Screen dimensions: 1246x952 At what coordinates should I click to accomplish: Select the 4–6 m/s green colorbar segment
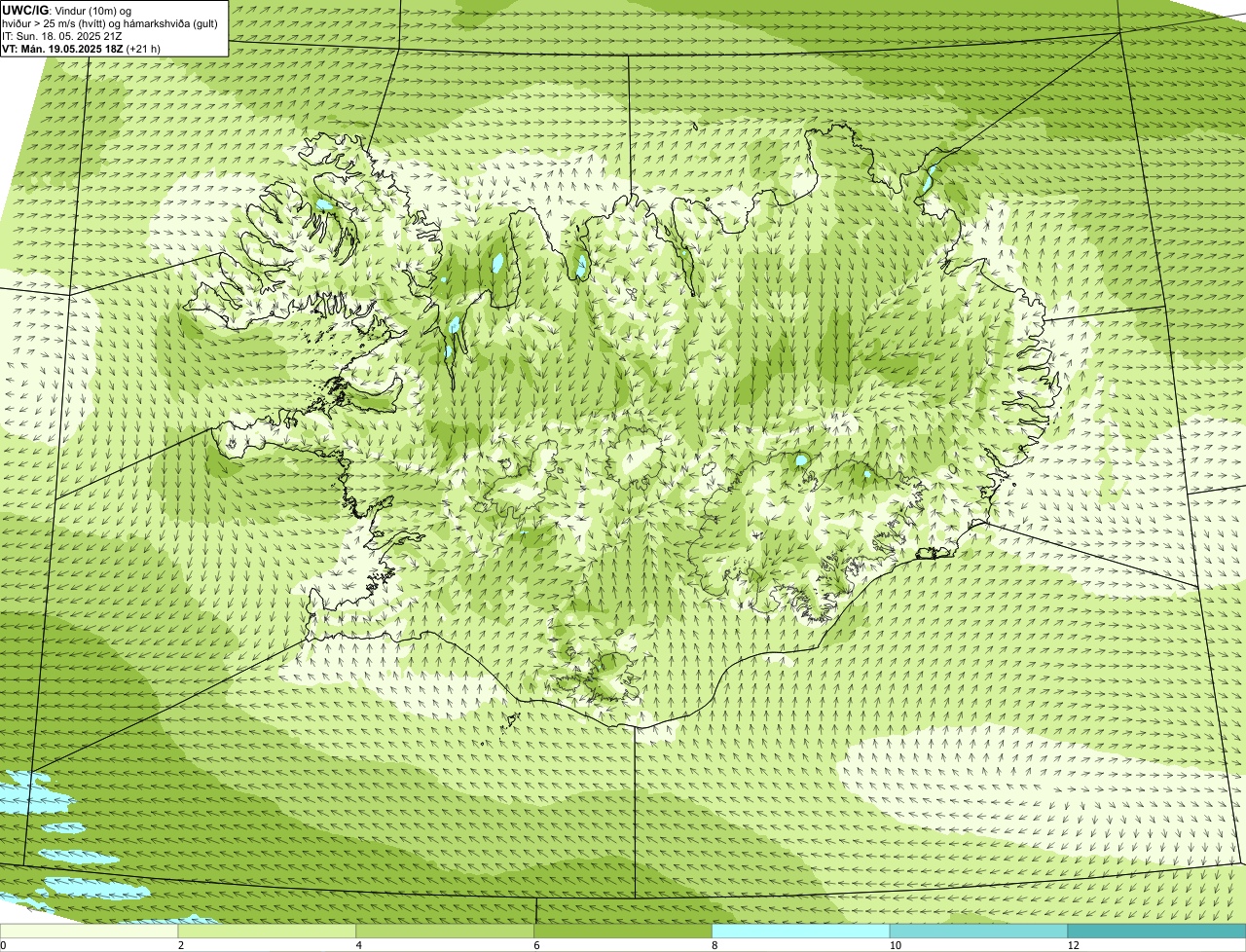click(446, 931)
